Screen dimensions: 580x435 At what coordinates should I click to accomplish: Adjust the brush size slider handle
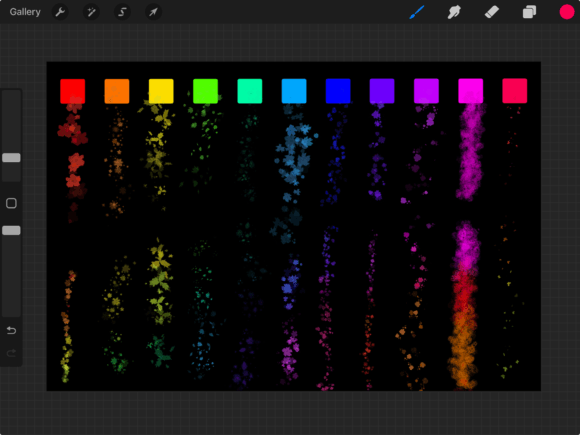pos(11,158)
